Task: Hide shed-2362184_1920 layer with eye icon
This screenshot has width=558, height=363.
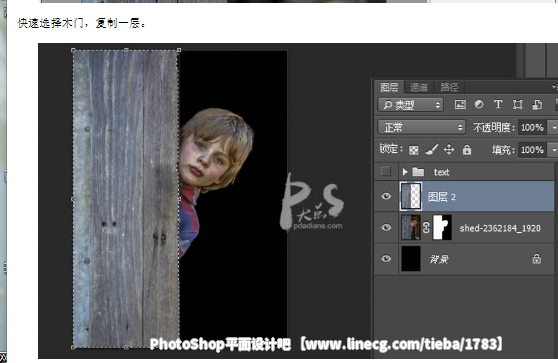Action: (386, 227)
